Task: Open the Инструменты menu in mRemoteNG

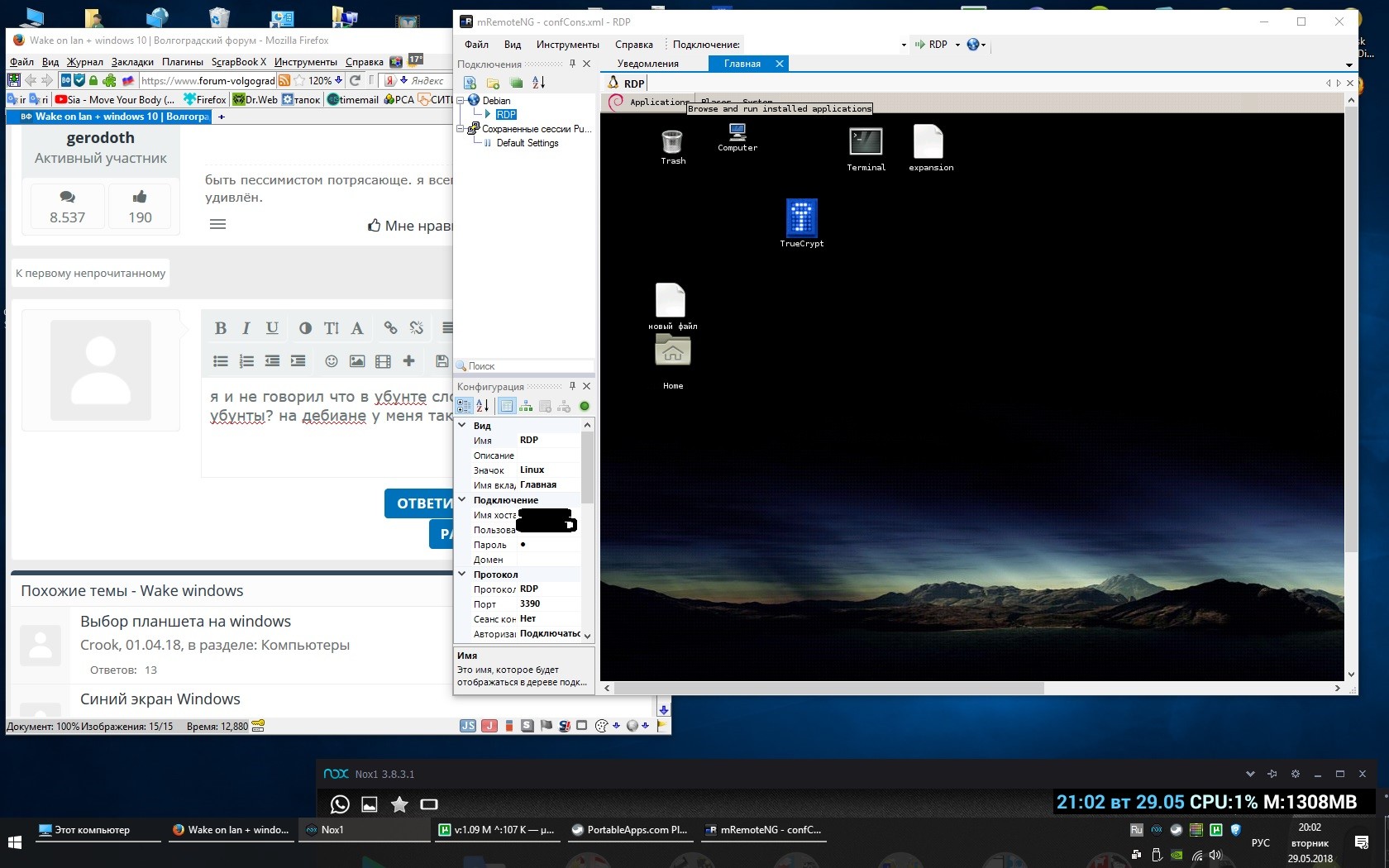Action: [x=567, y=45]
